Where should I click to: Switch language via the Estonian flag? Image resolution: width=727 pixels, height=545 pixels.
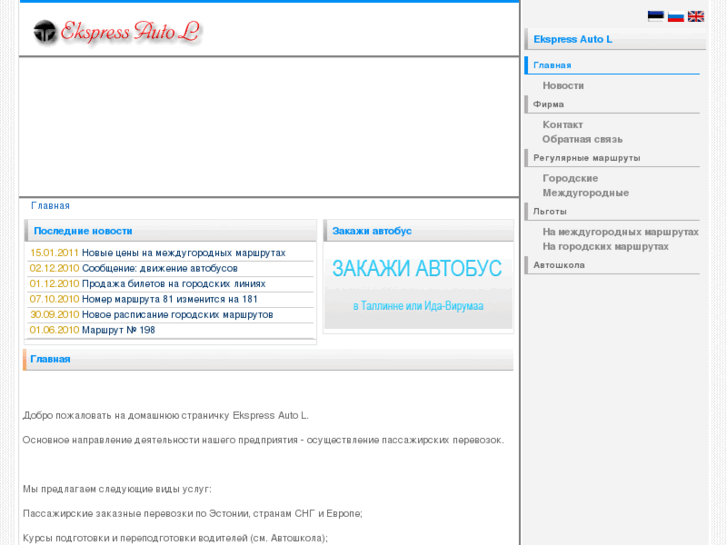656,17
